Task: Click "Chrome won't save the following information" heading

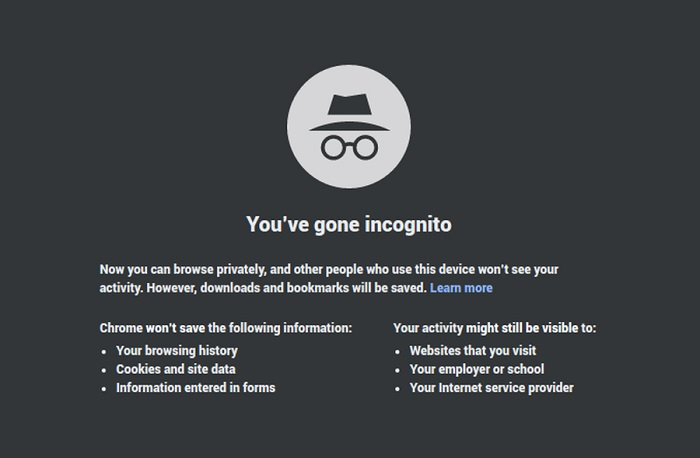Action: pos(226,328)
